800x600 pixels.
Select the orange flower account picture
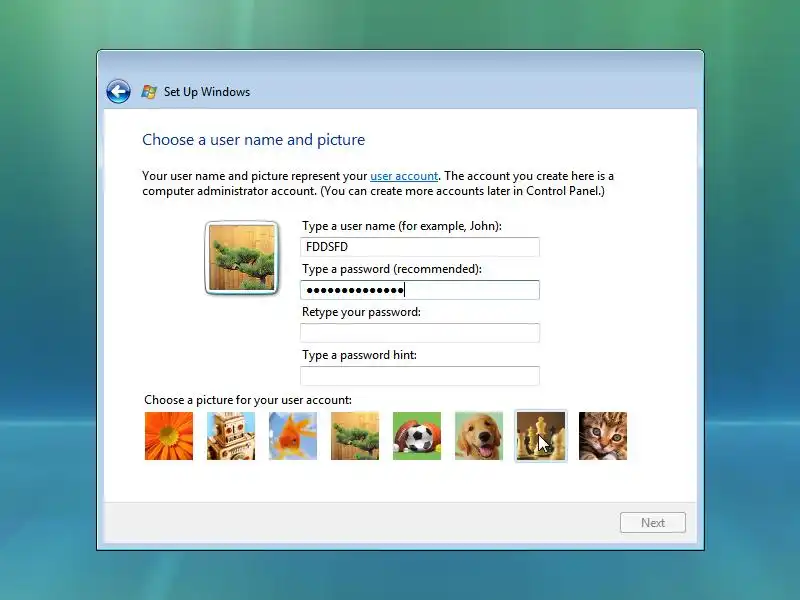(x=169, y=436)
